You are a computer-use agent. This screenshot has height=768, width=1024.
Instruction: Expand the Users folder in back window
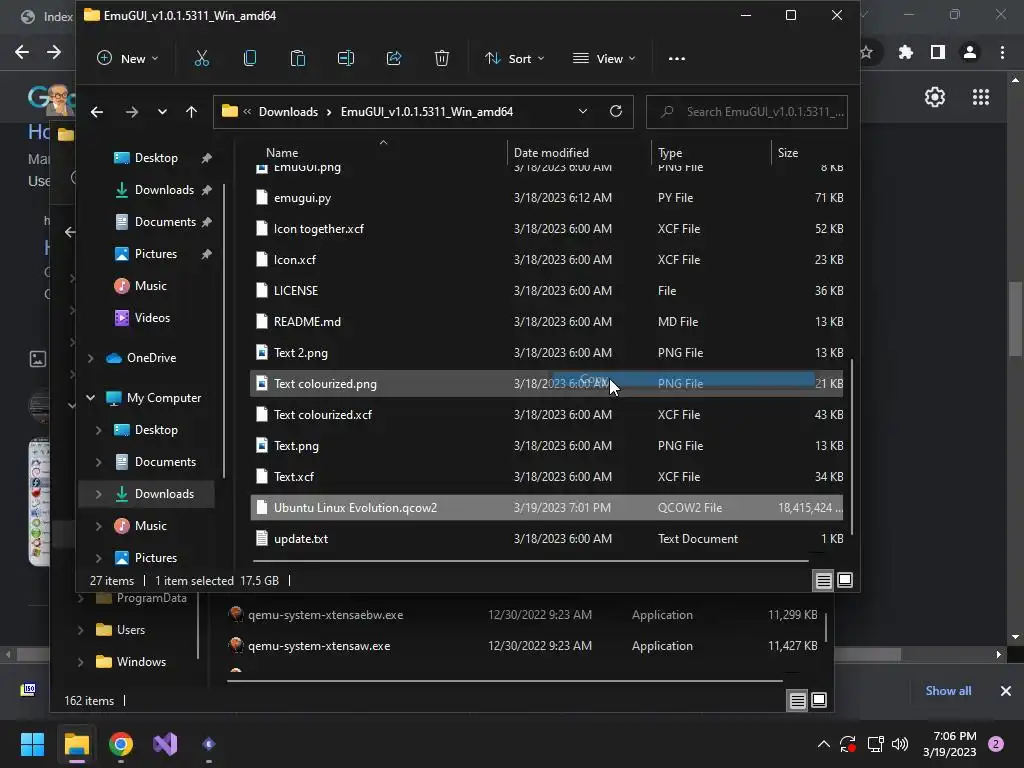pyautogui.click(x=80, y=630)
